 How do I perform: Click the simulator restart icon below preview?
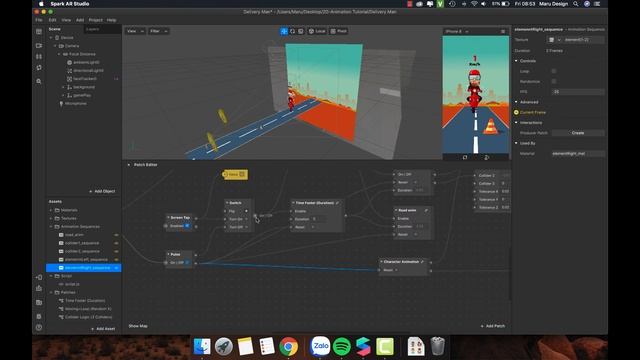(465, 157)
